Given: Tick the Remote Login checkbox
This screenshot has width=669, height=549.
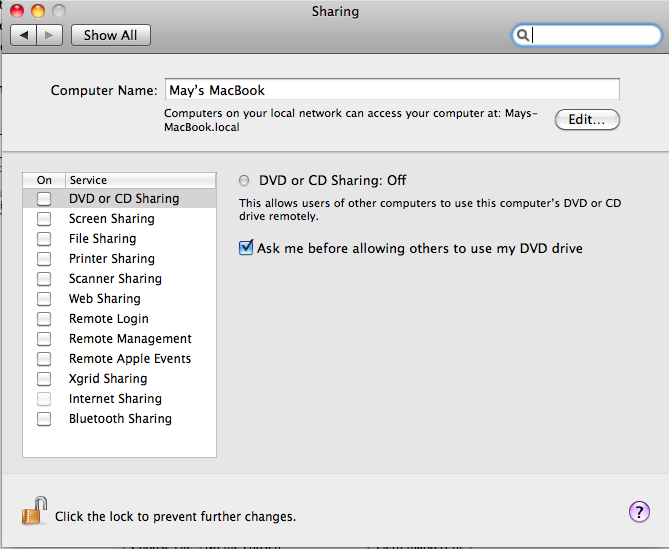Looking at the screenshot, I should tap(44, 319).
